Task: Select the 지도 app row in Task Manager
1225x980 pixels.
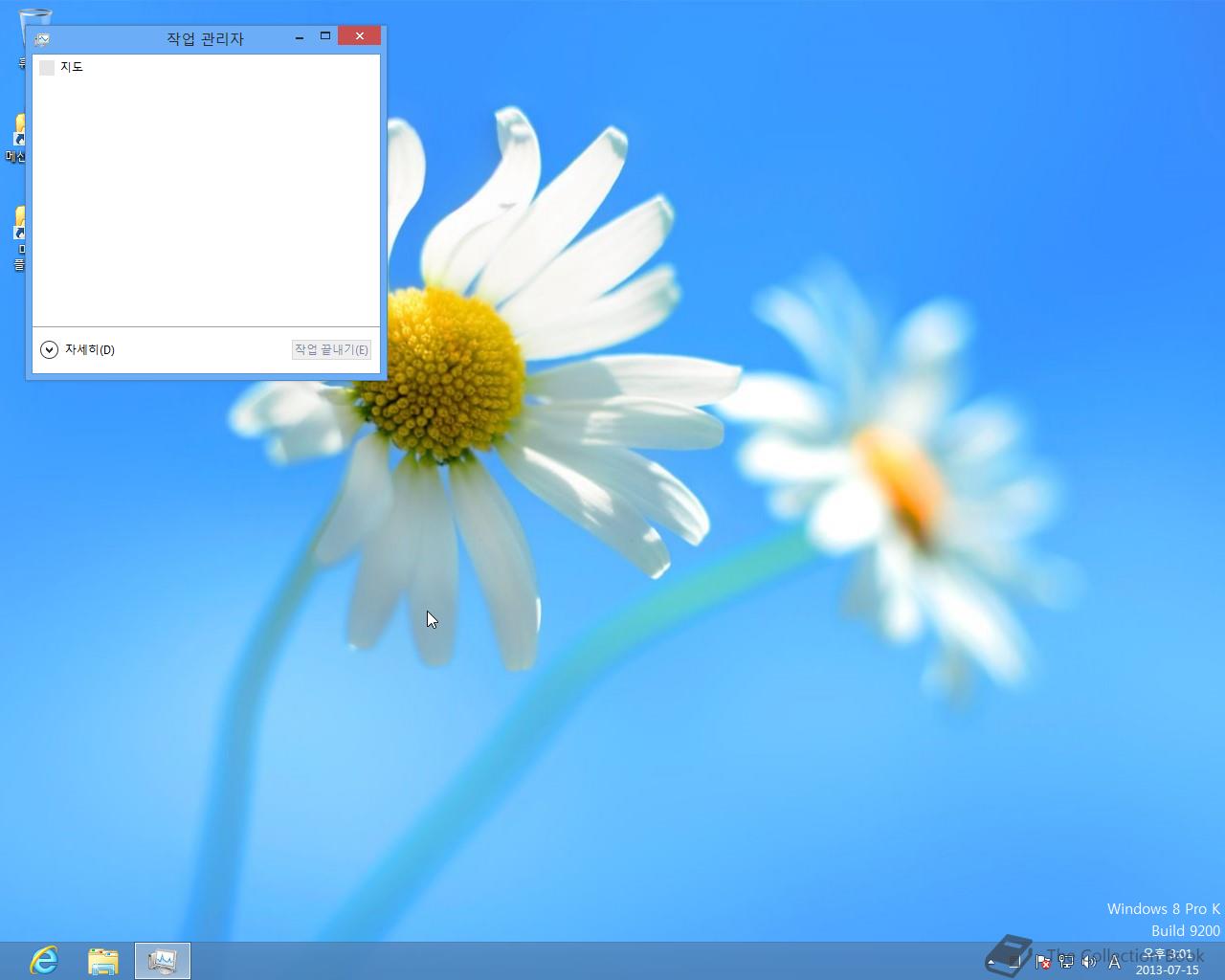Action: [206, 67]
